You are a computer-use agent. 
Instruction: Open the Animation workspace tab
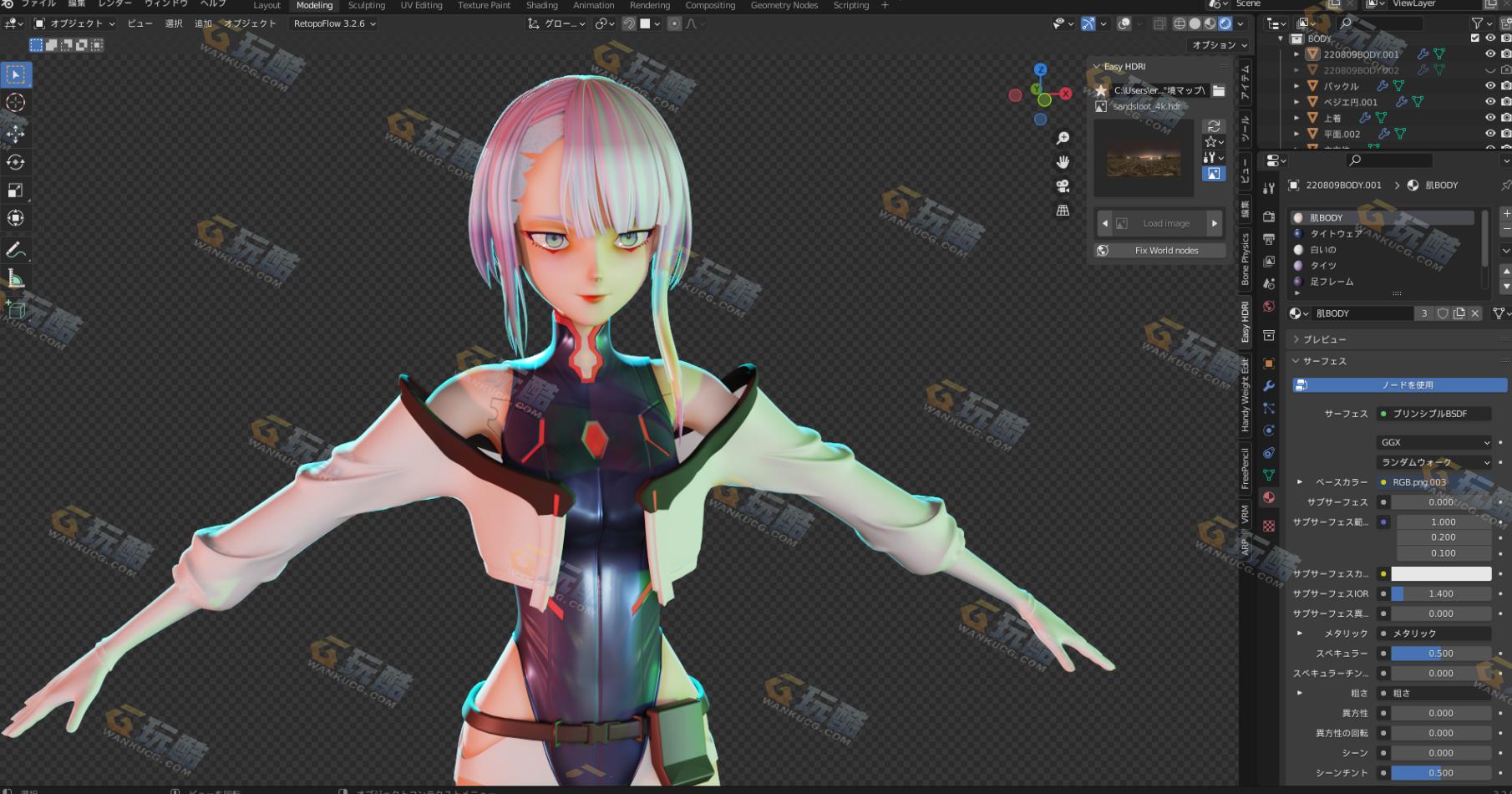pos(594,6)
